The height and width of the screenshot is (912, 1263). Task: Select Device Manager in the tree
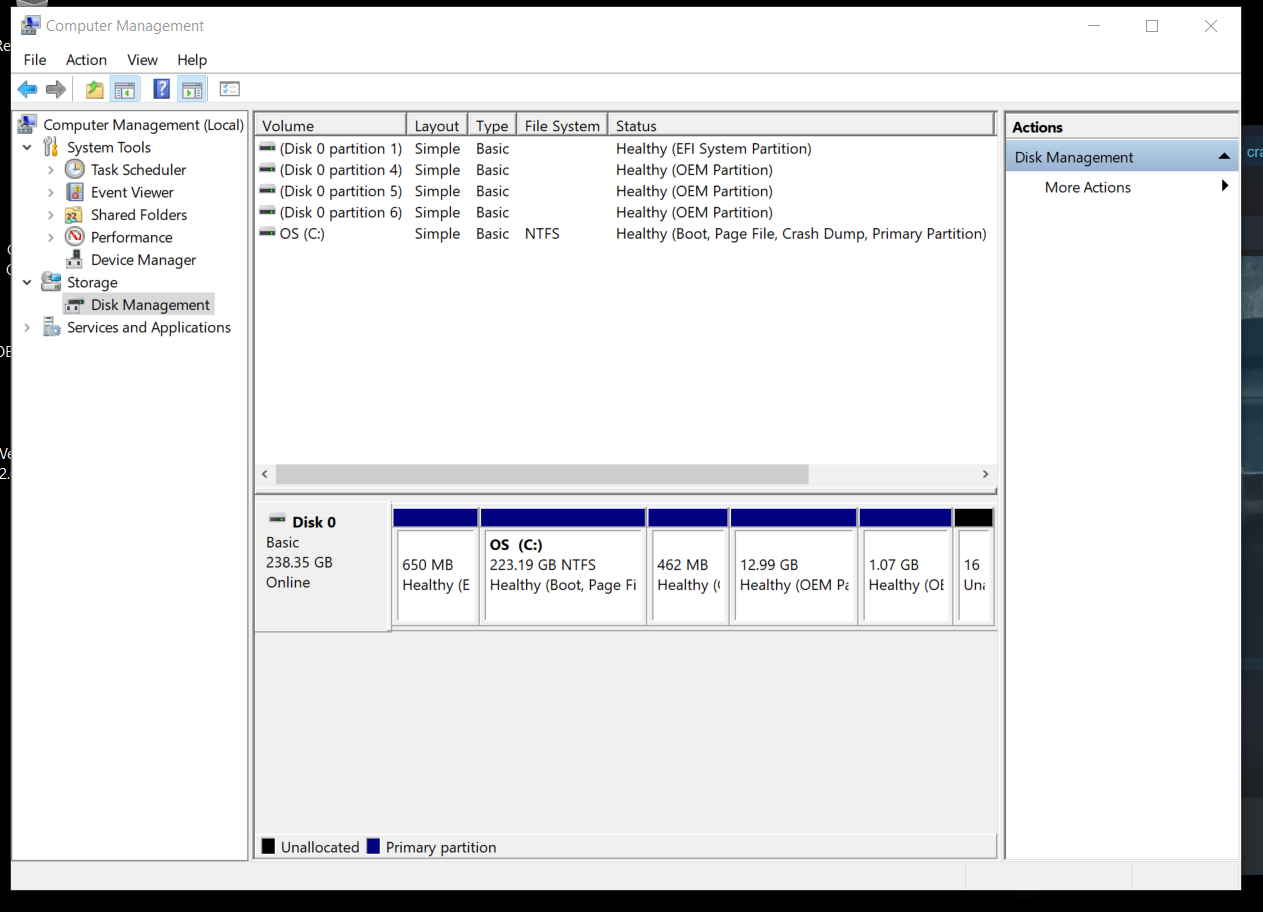click(x=143, y=260)
